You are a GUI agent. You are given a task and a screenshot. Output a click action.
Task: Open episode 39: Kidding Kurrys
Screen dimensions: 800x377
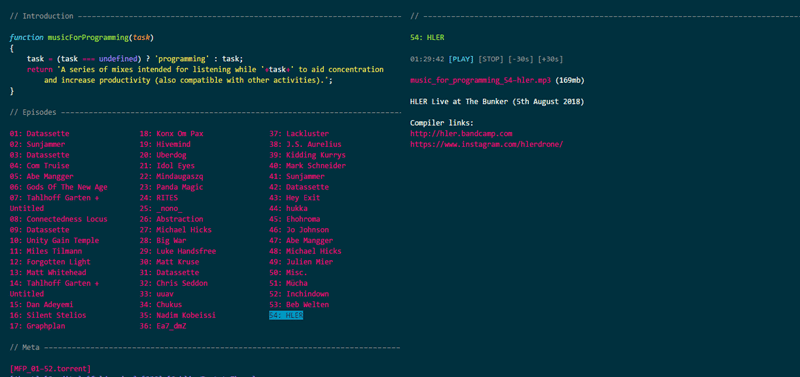(x=307, y=155)
